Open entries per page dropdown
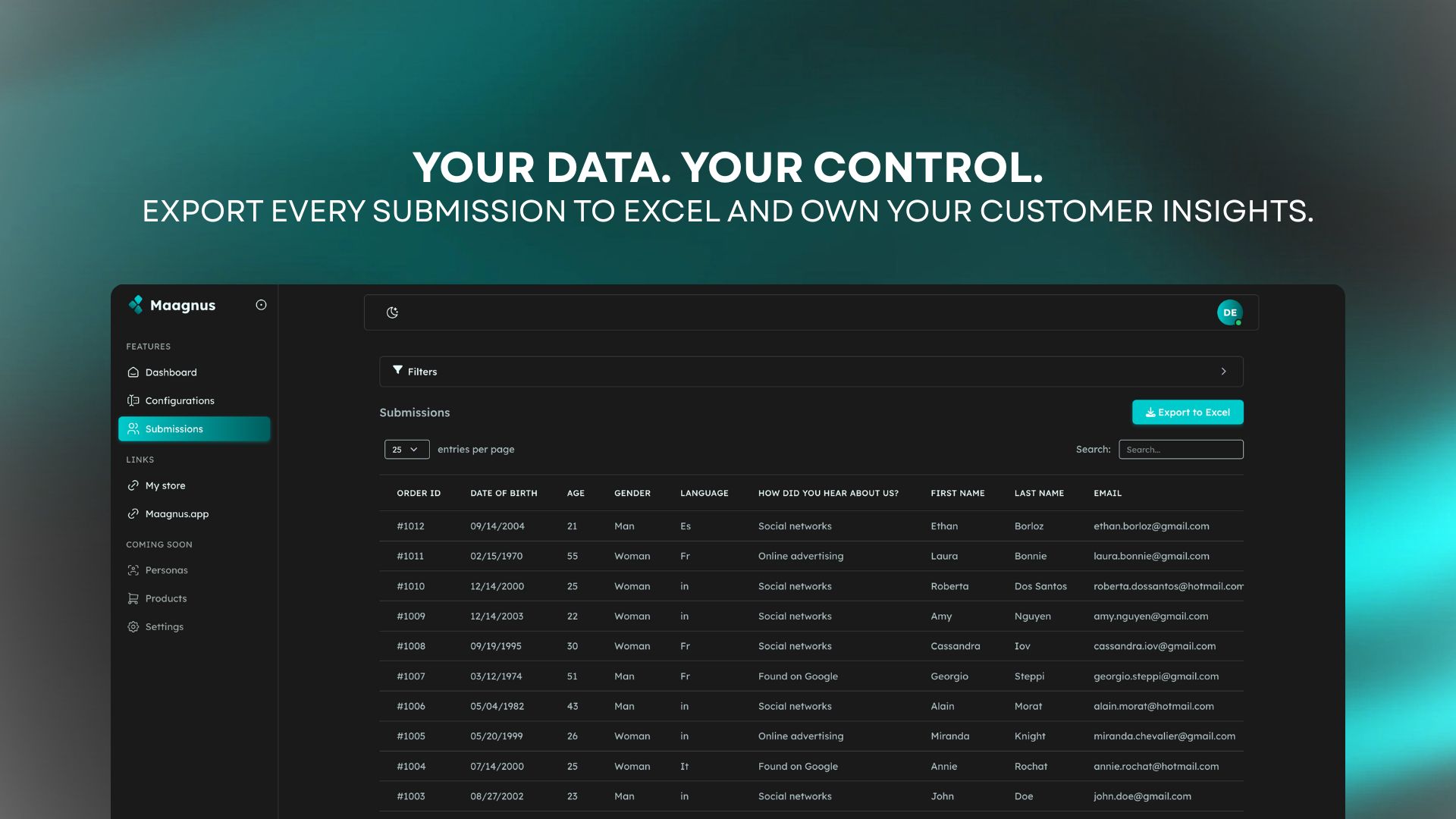This screenshot has width=1456, height=819. coord(406,450)
